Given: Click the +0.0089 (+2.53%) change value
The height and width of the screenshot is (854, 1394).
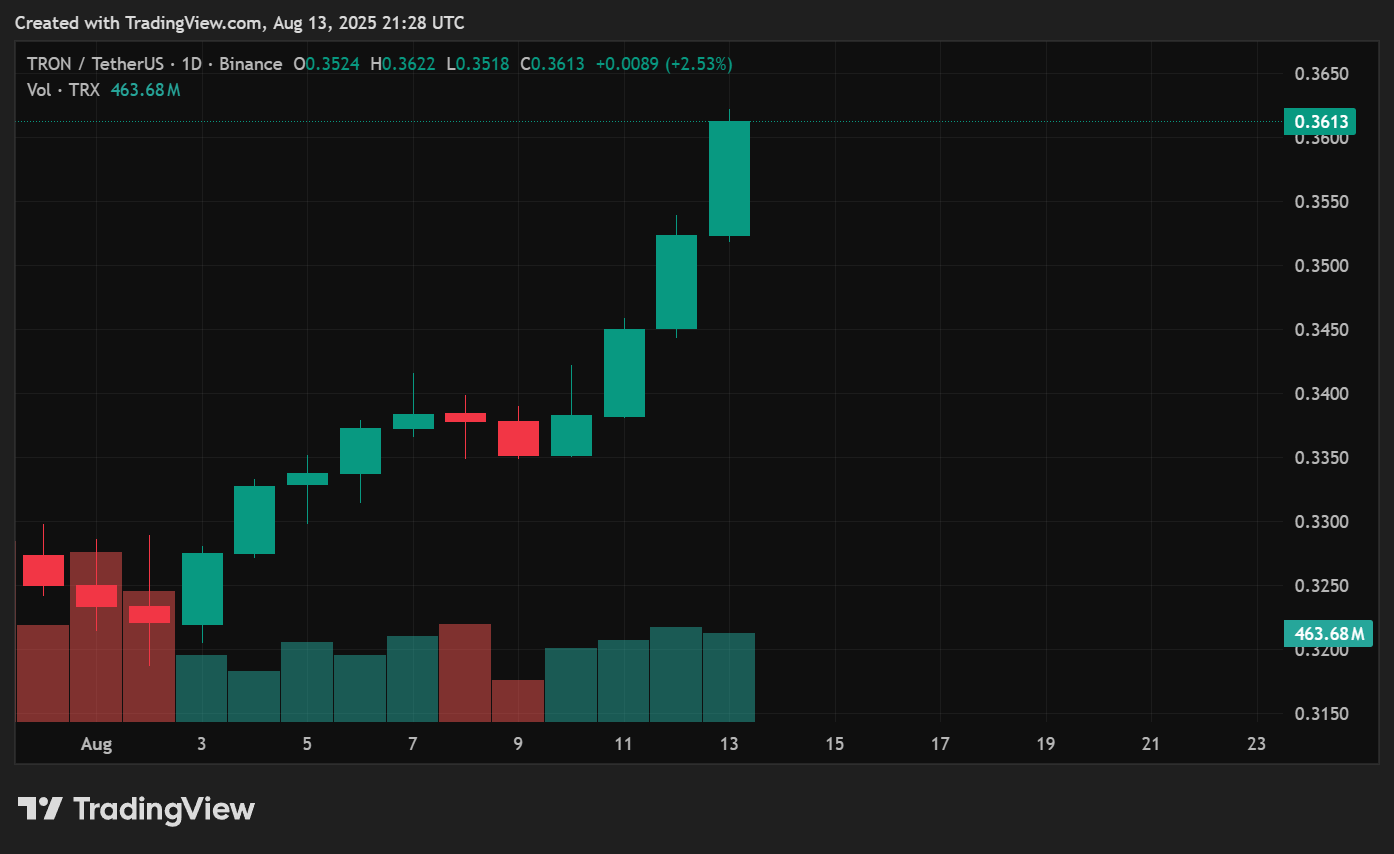Looking at the screenshot, I should 664,64.
